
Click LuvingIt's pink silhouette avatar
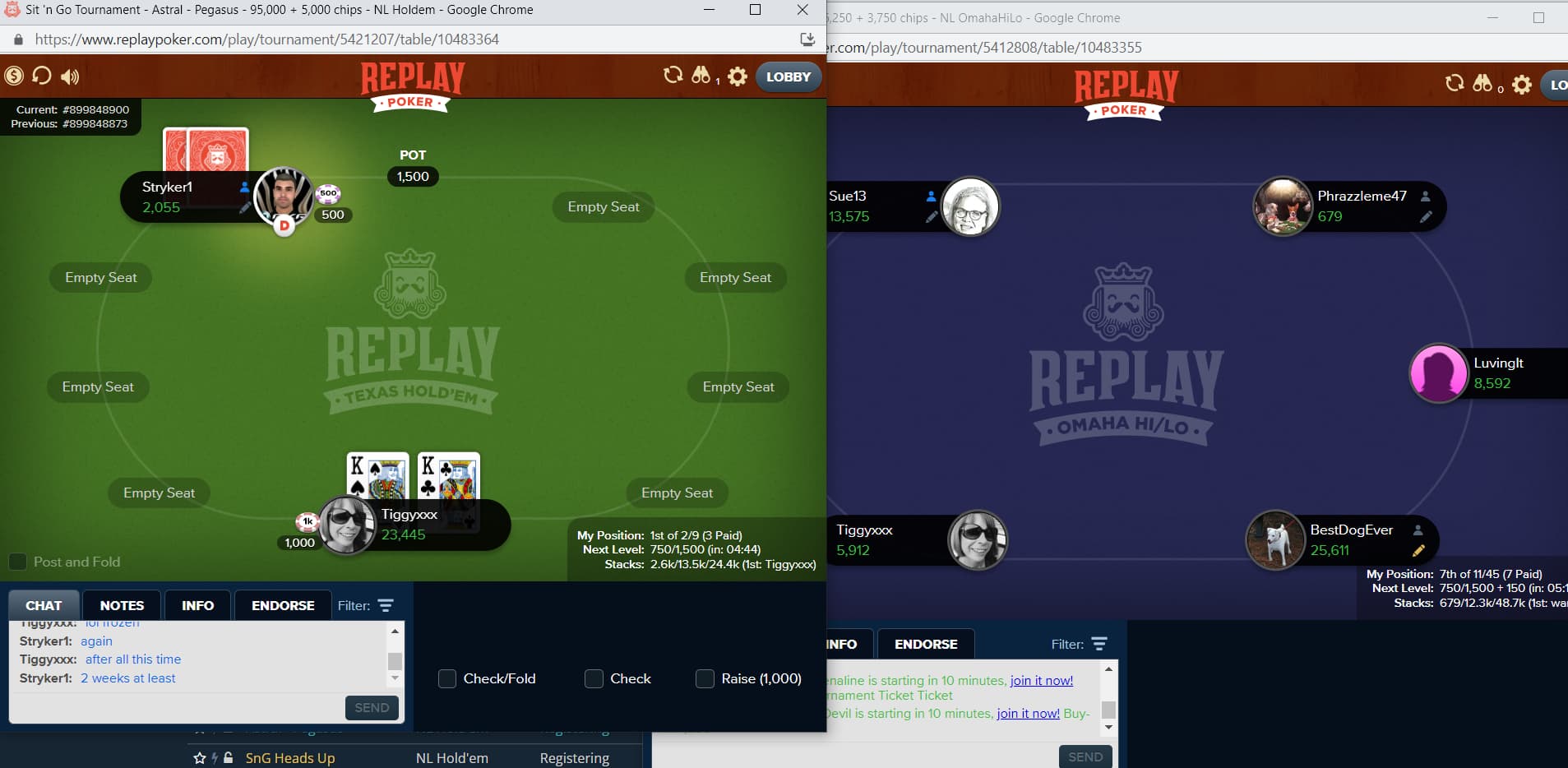[1439, 373]
